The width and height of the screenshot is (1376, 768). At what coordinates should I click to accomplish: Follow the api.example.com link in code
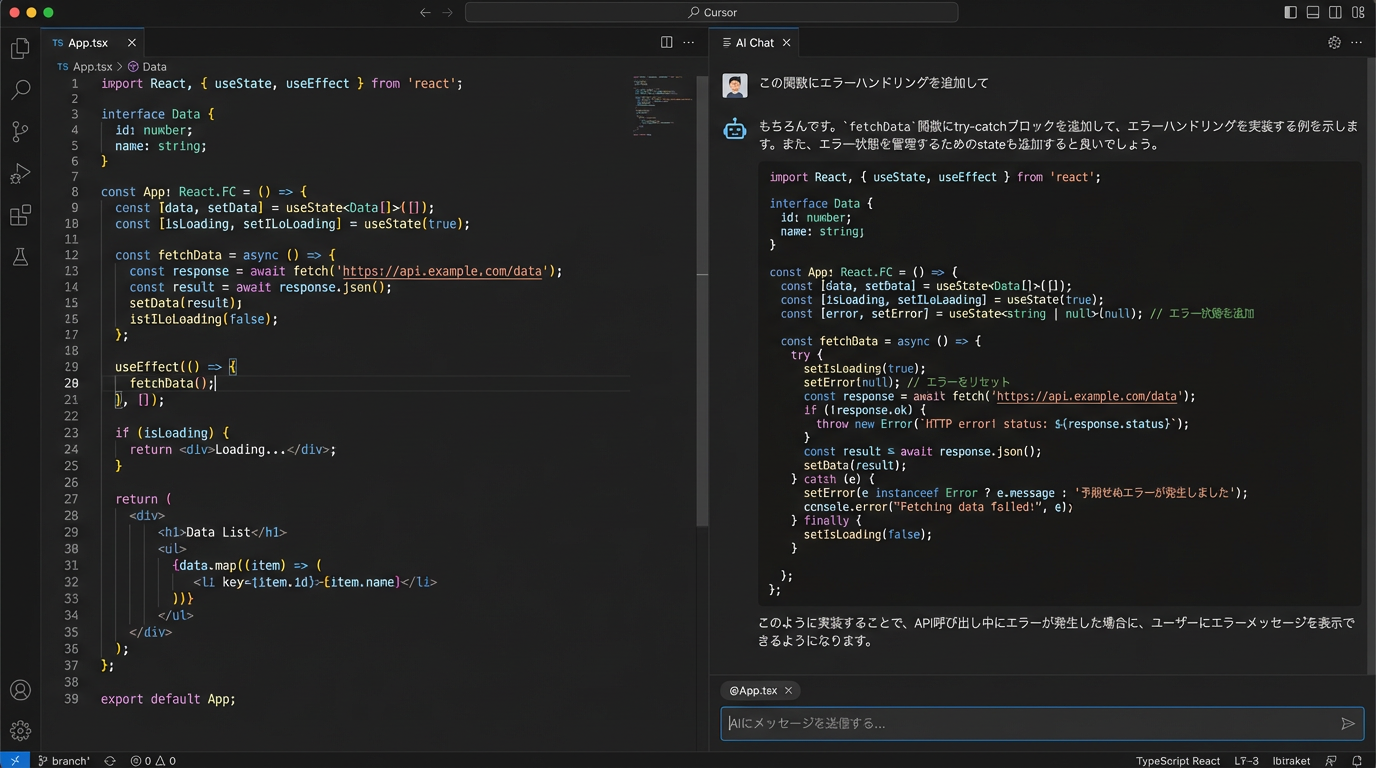[440, 271]
